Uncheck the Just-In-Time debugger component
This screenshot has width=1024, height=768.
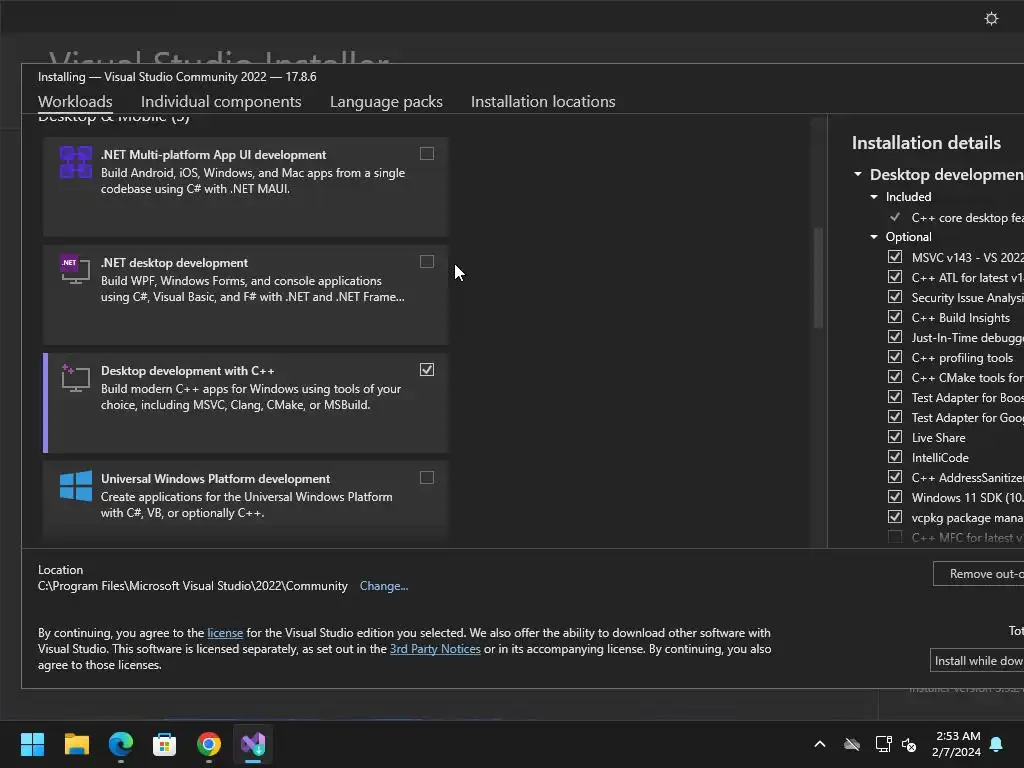[895, 337]
